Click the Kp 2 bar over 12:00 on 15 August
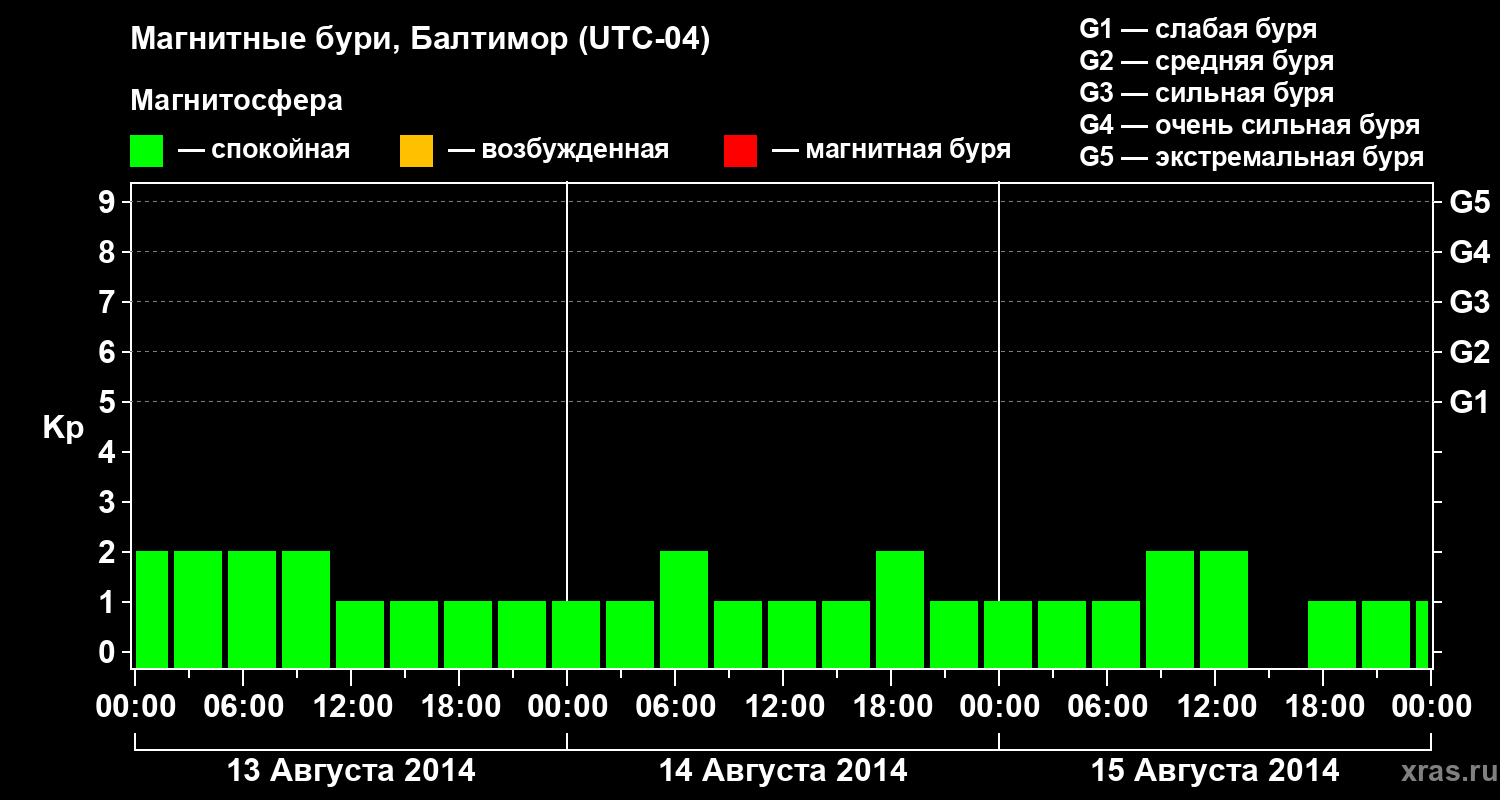 pyautogui.click(x=1224, y=609)
